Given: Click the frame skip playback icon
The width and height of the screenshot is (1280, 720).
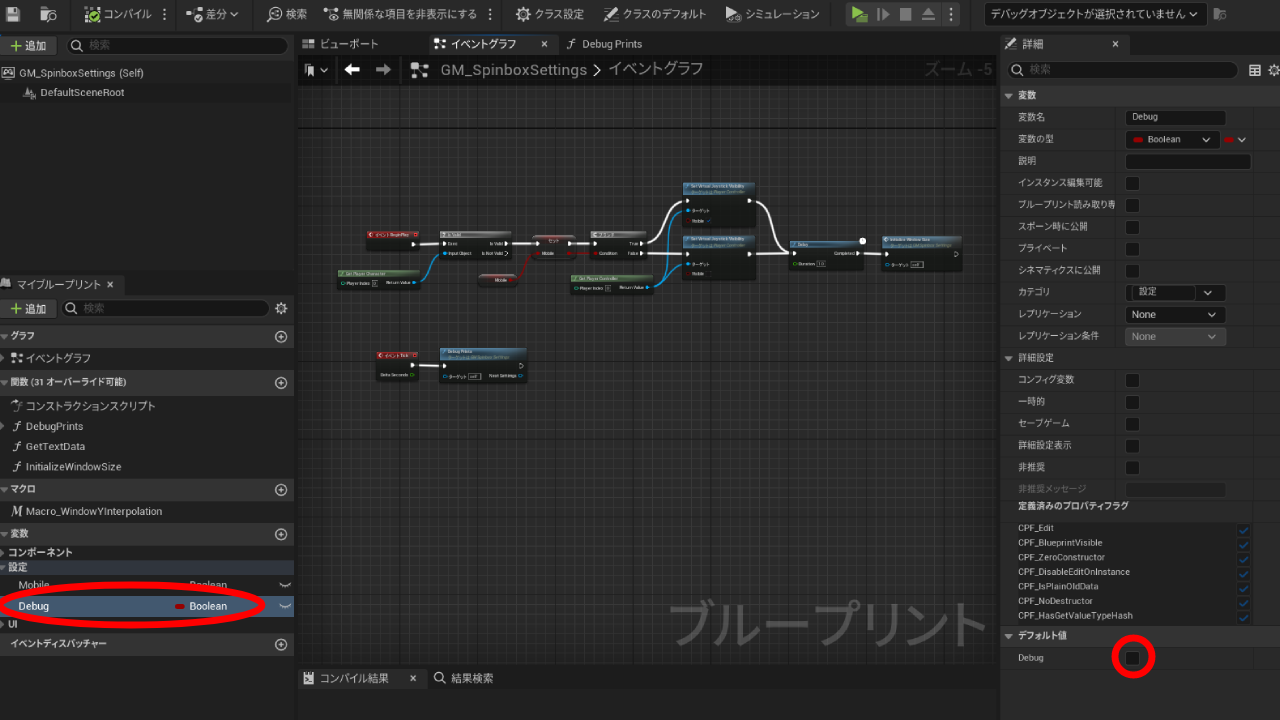Looking at the screenshot, I should click(883, 14).
